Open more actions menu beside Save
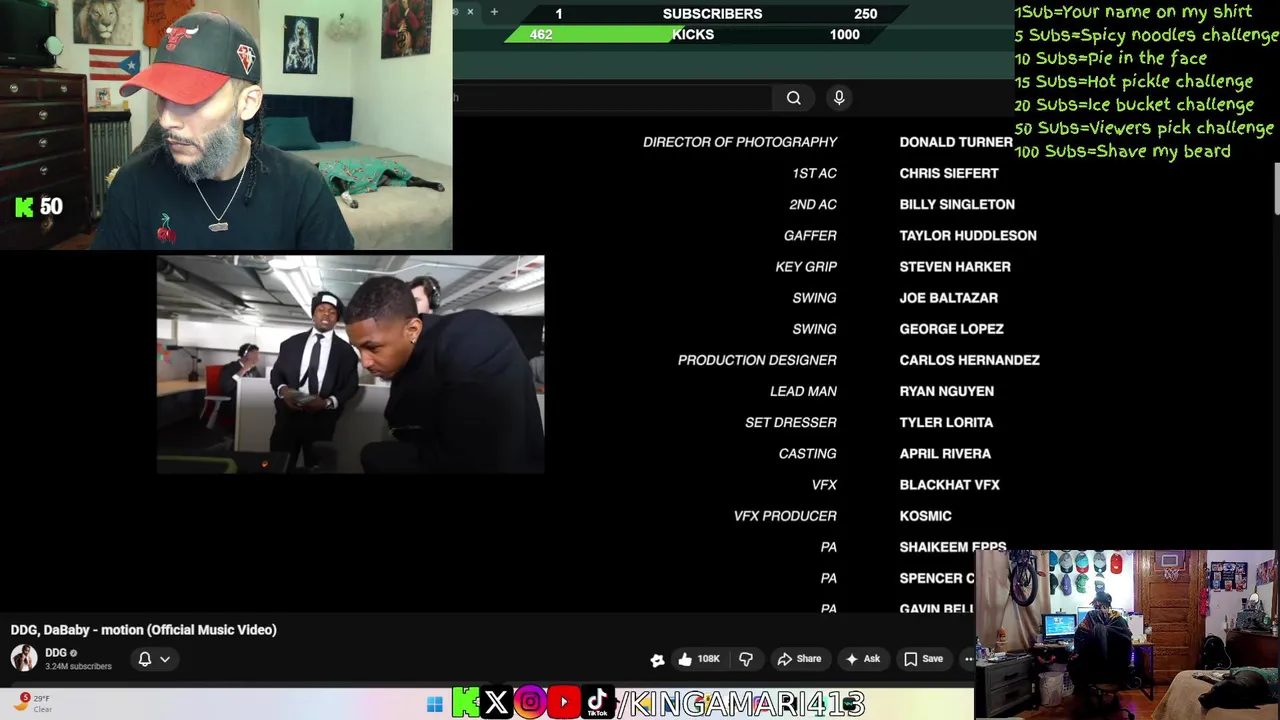Screen dimensions: 1280x720 coord(967,659)
